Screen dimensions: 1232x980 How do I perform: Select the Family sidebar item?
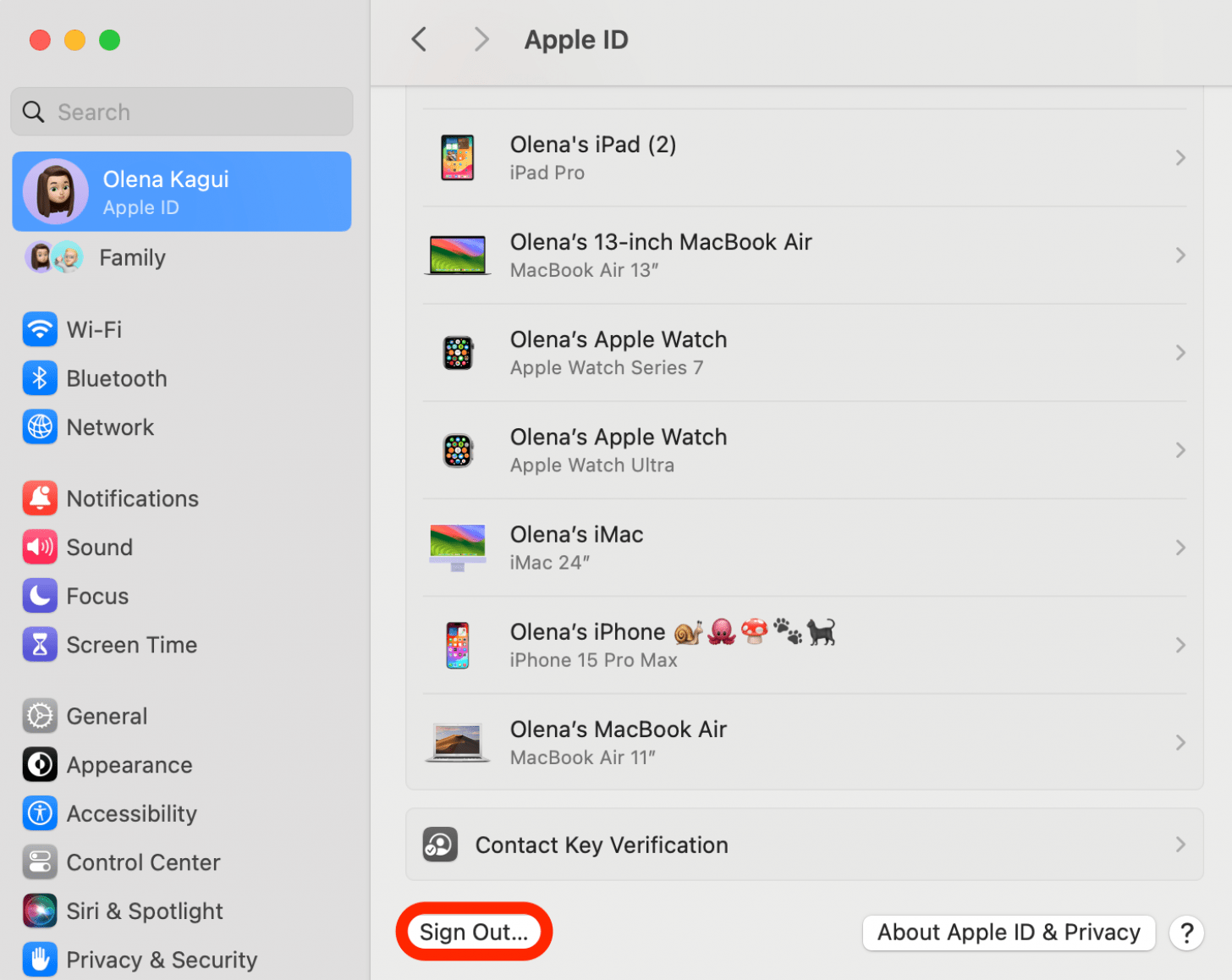(132, 257)
